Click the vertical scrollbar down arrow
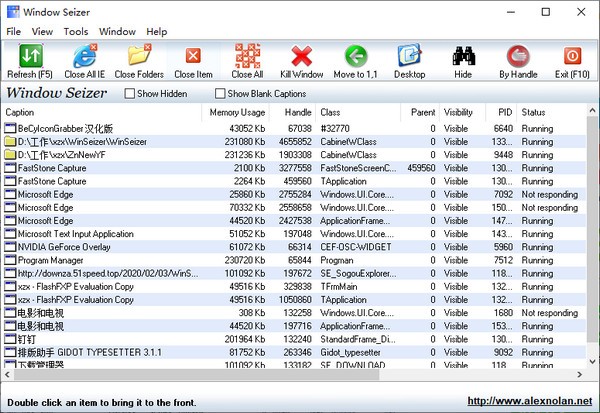 click(x=592, y=361)
